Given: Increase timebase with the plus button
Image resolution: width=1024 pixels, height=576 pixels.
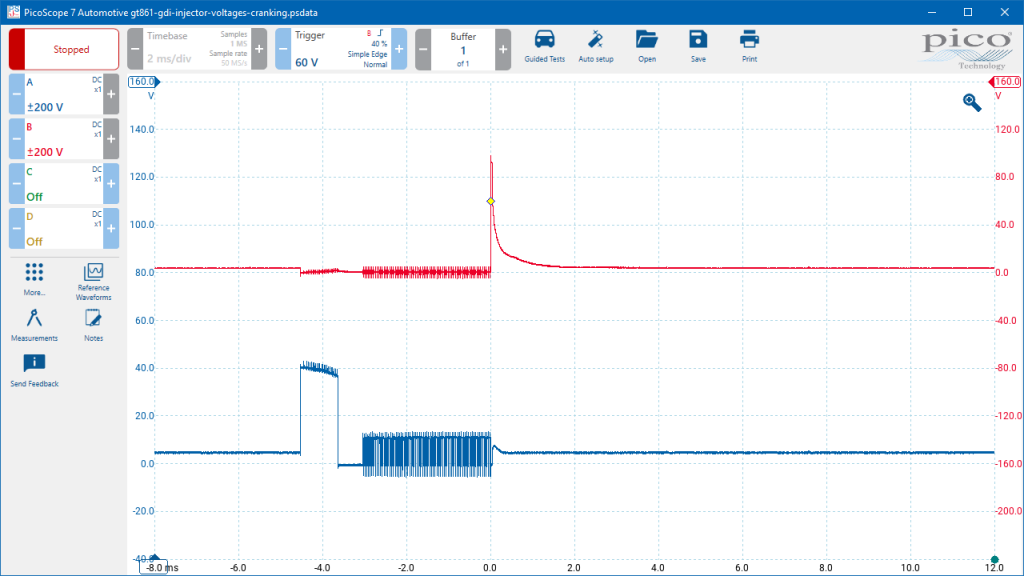Looking at the screenshot, I should [259, 49].
